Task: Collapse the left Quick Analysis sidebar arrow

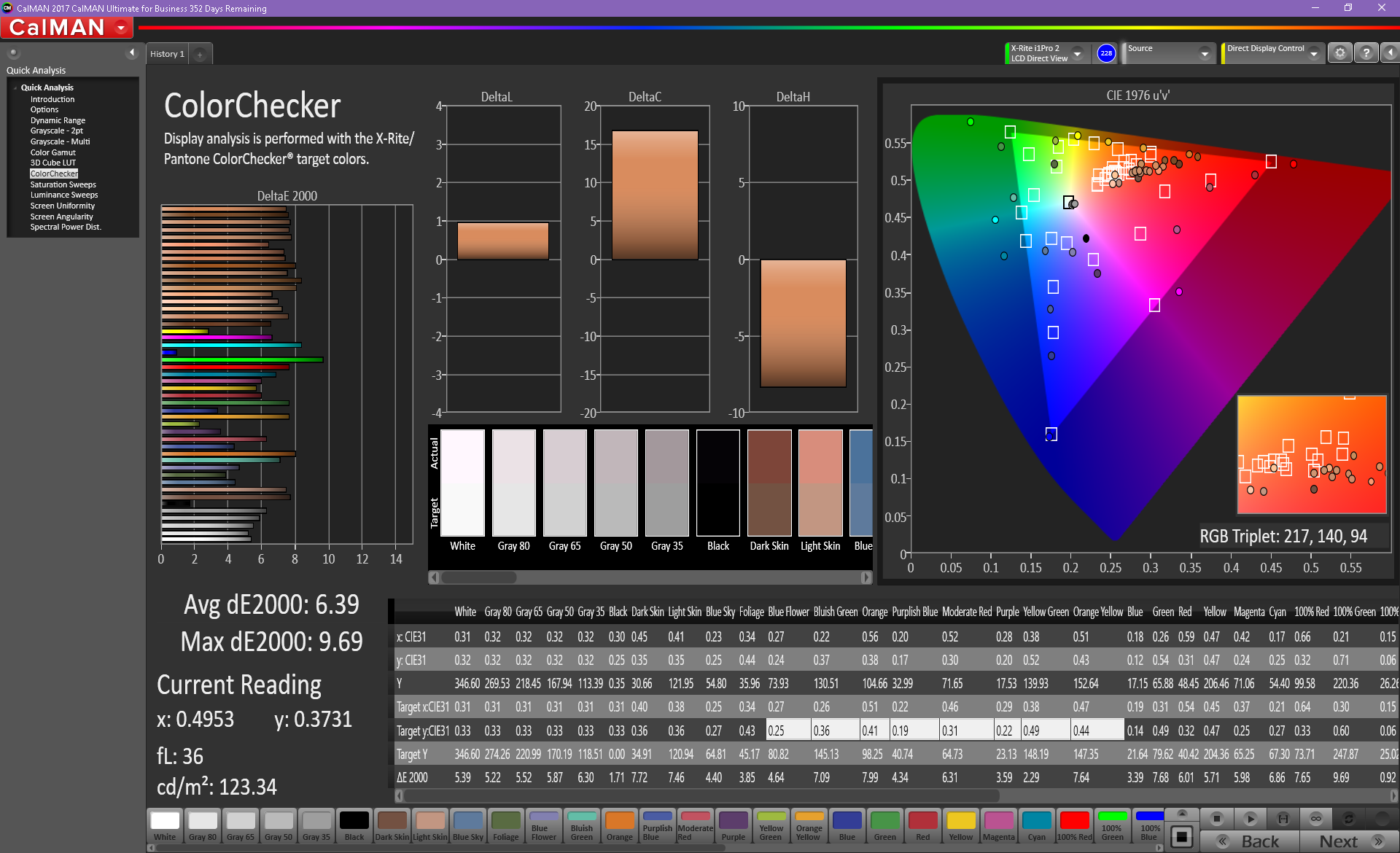Action: (132, 52)
